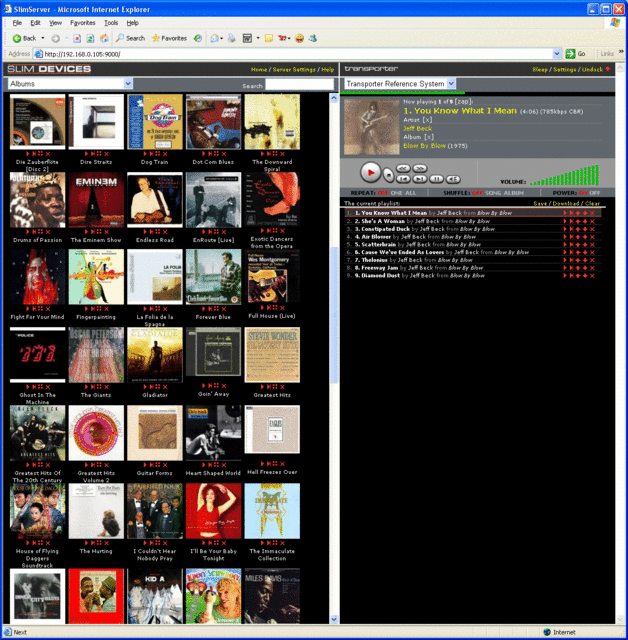The image size is (628, 640).
Task: Turn player Power OFF
Action: click(x=595, y=193)
